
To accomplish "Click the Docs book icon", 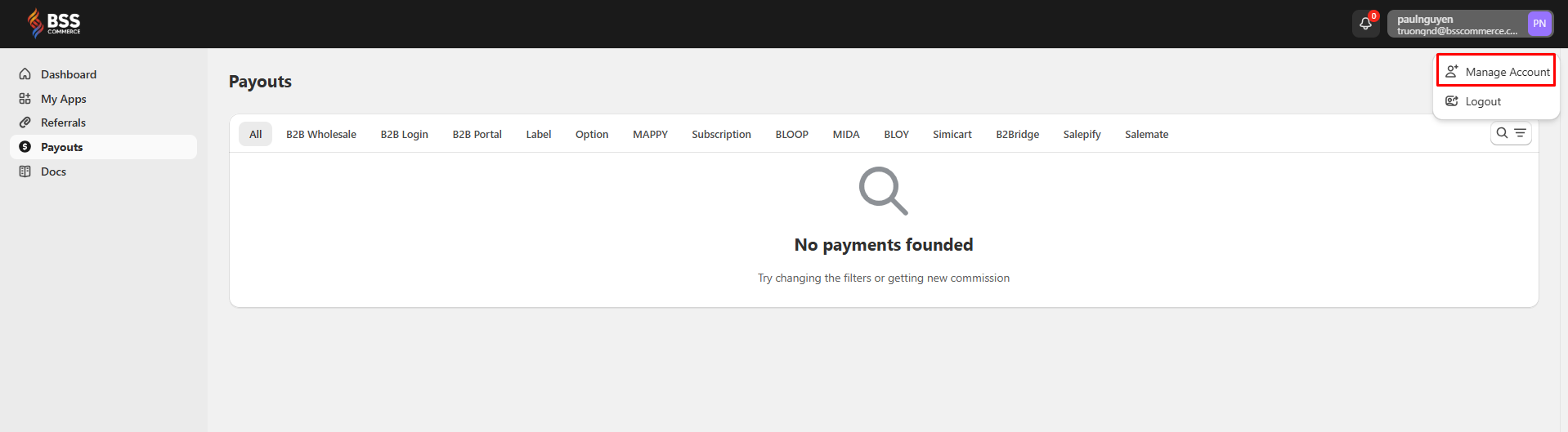I will pos(25,171).
